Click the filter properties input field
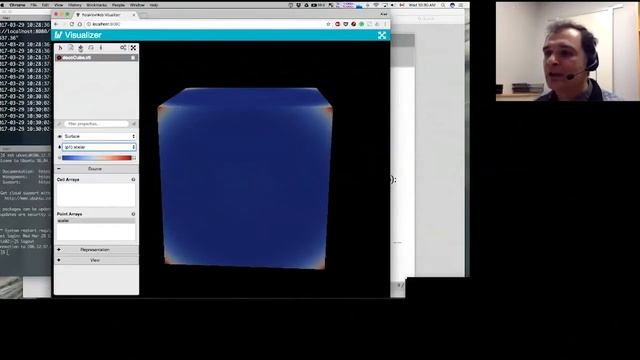640x360 pixels. (x=96, y=124)
